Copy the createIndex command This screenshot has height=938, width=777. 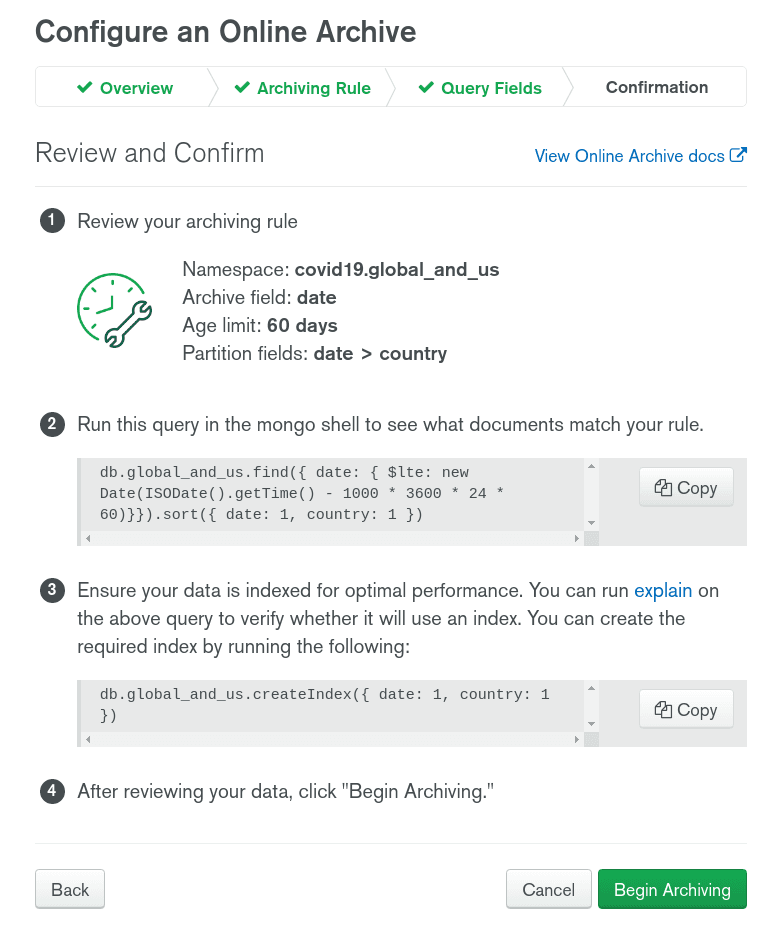pos(686,710)
